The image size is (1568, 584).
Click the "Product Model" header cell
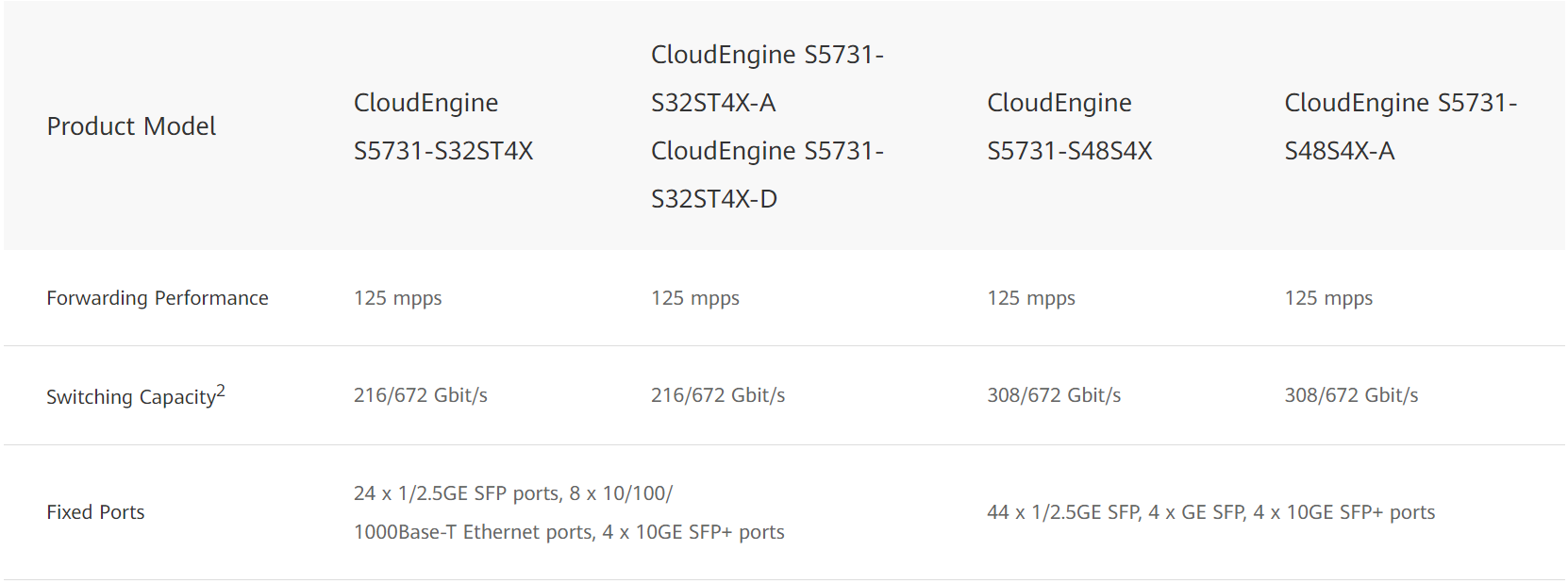131,126
